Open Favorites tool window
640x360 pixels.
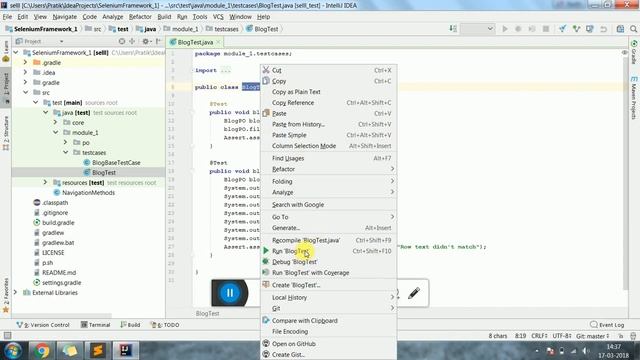click(6, 295)
